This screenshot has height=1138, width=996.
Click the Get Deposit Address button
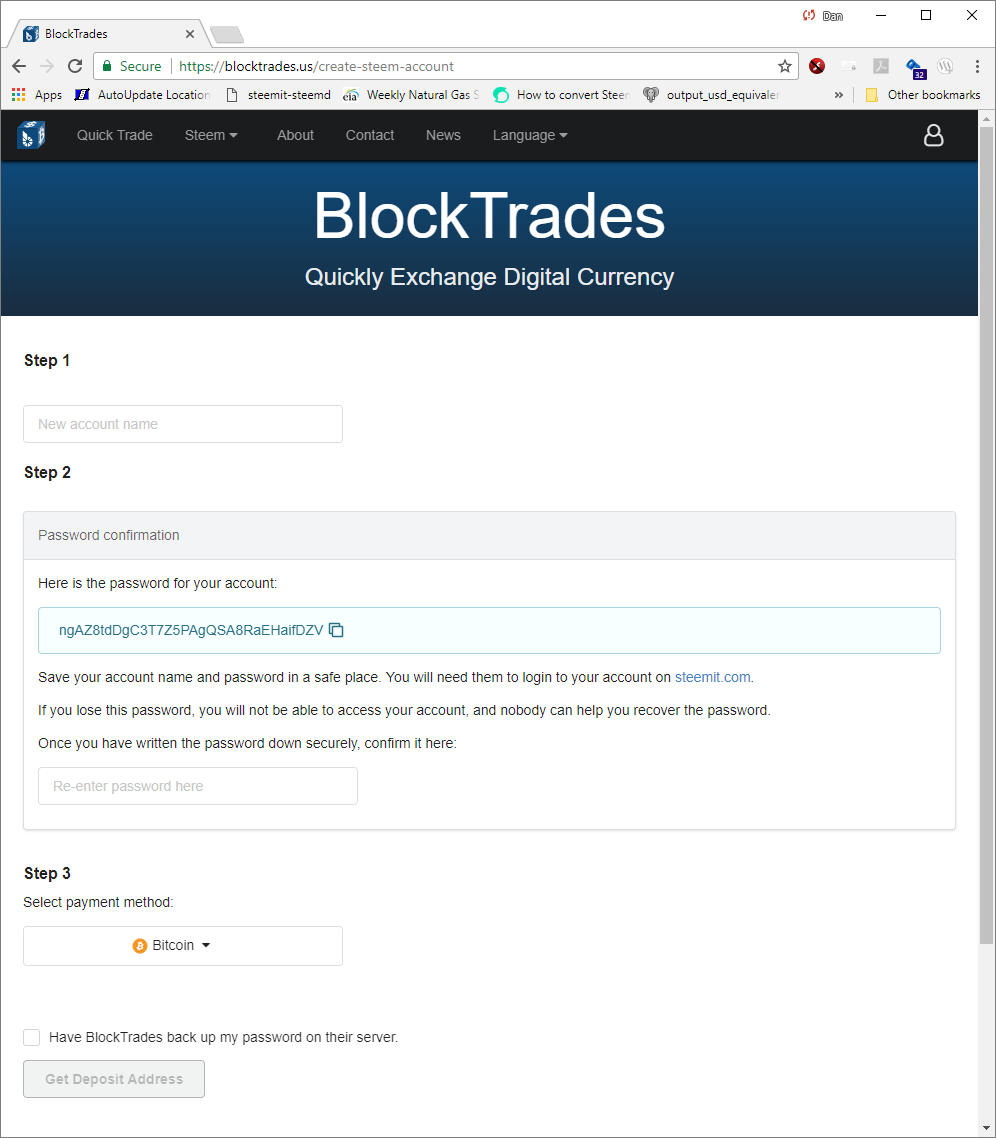(x=114, y=1079)
